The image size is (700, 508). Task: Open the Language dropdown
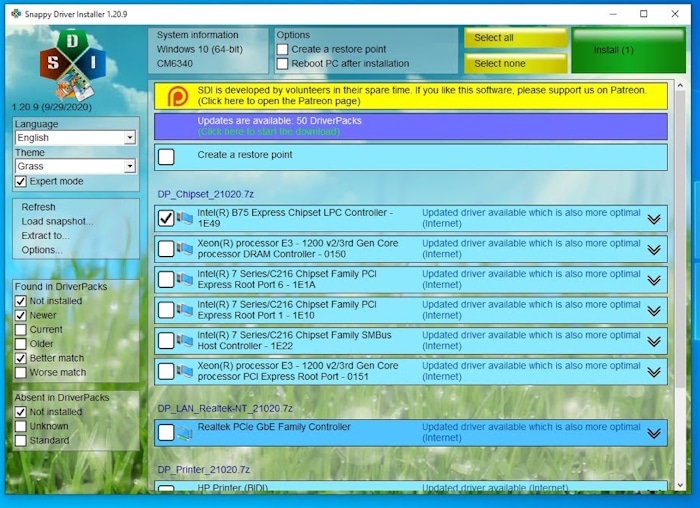(x=130, y=138)
